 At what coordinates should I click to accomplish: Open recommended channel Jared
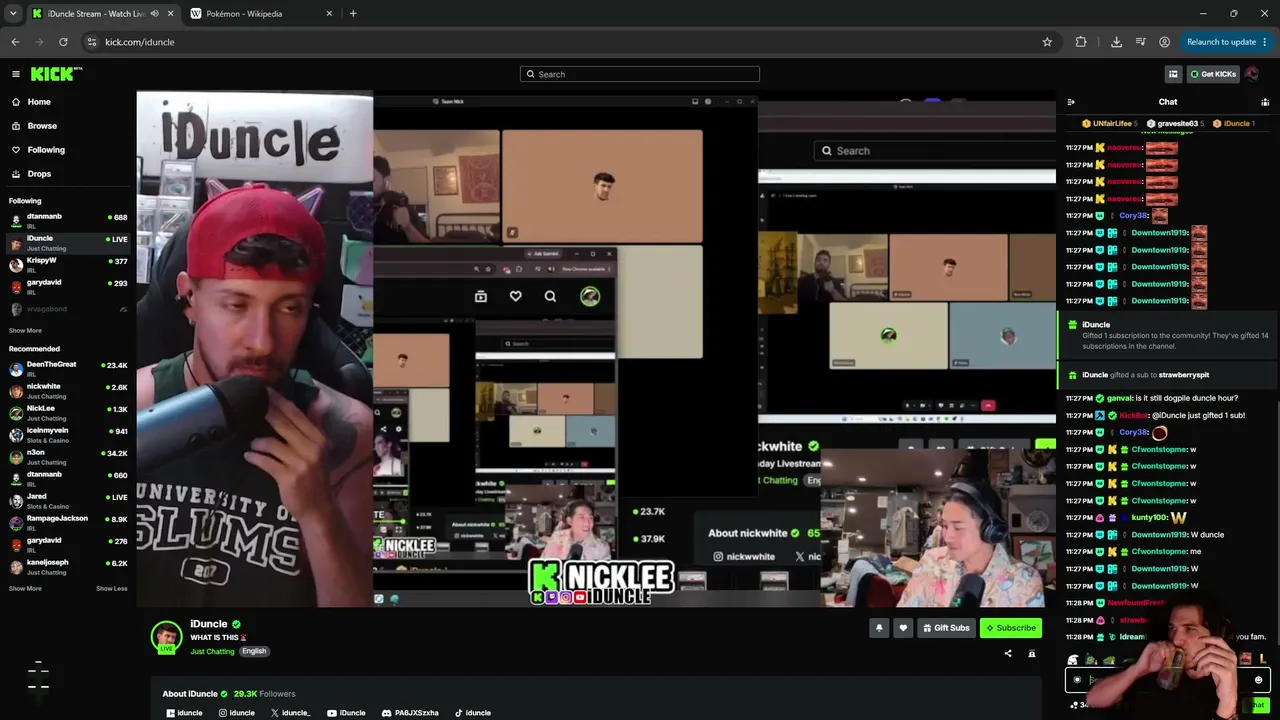click(x=68, y=500)
